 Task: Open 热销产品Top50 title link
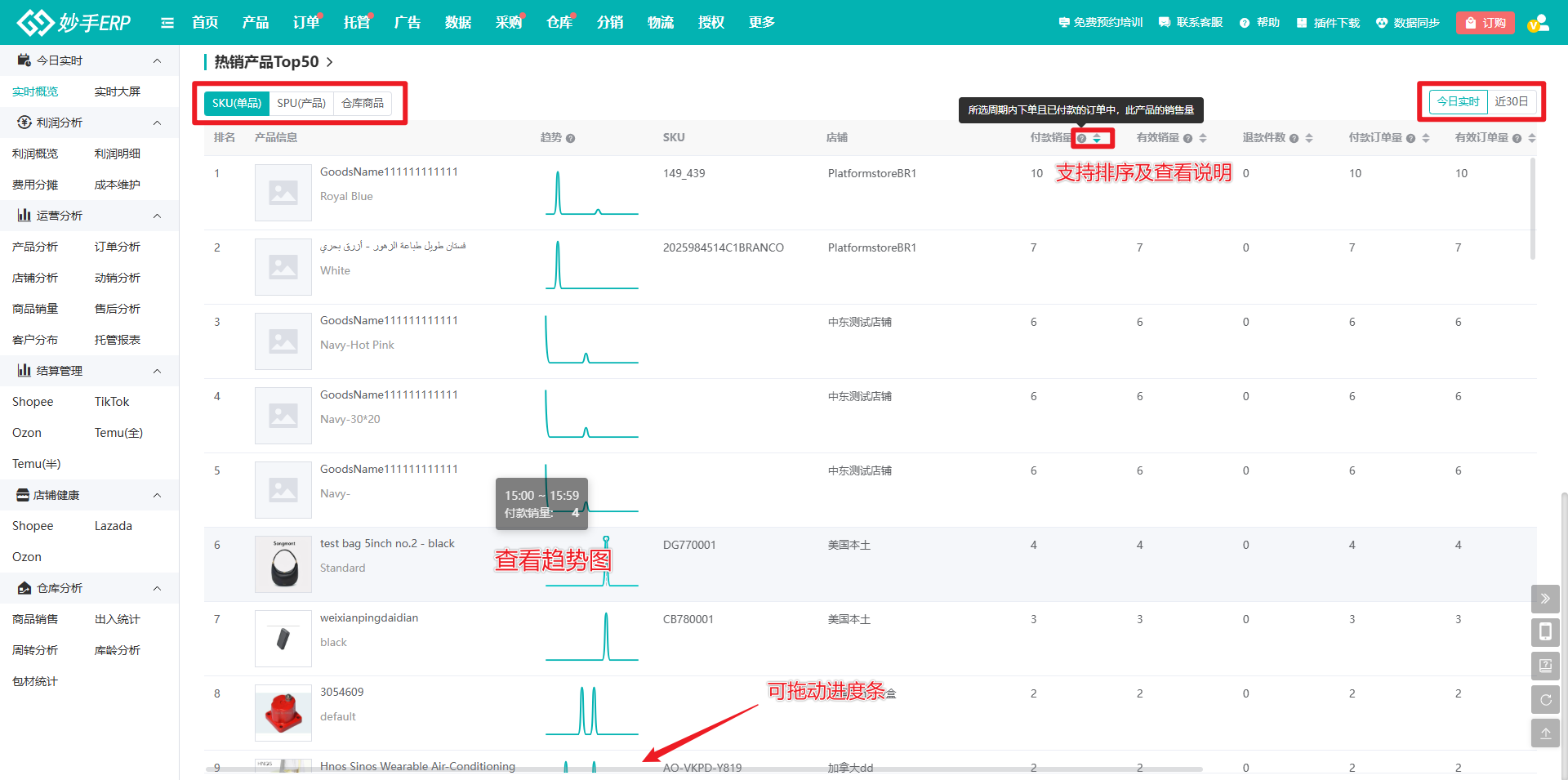point(273,62)
